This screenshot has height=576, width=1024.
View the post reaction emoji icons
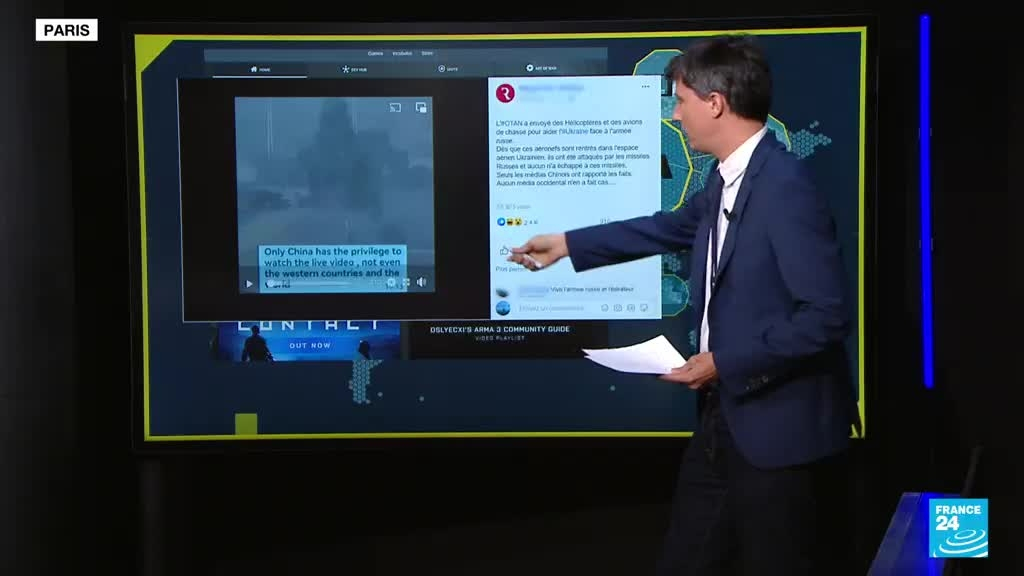(x=509, y=222)
